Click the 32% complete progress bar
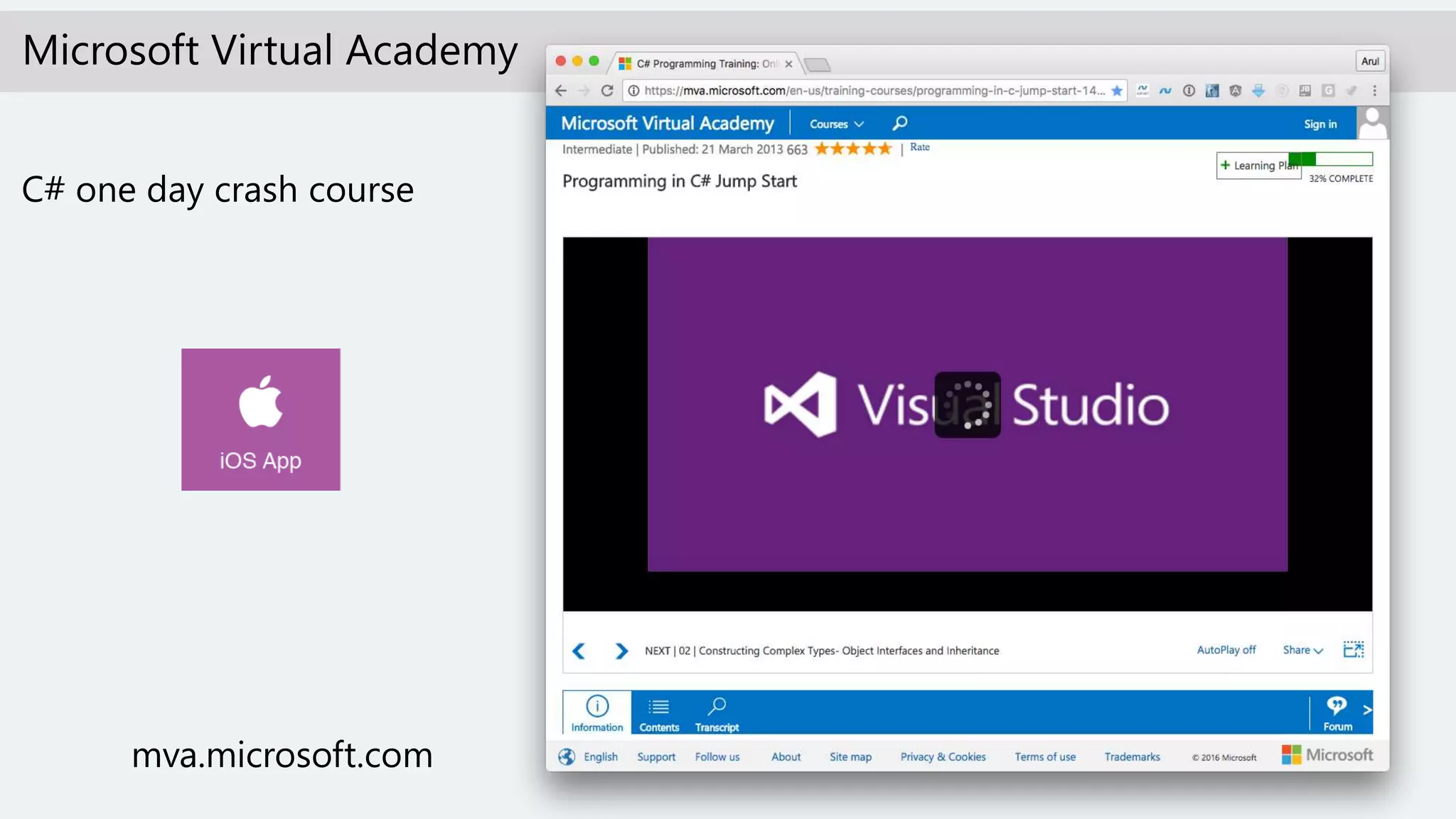 tap(1330, 159)
